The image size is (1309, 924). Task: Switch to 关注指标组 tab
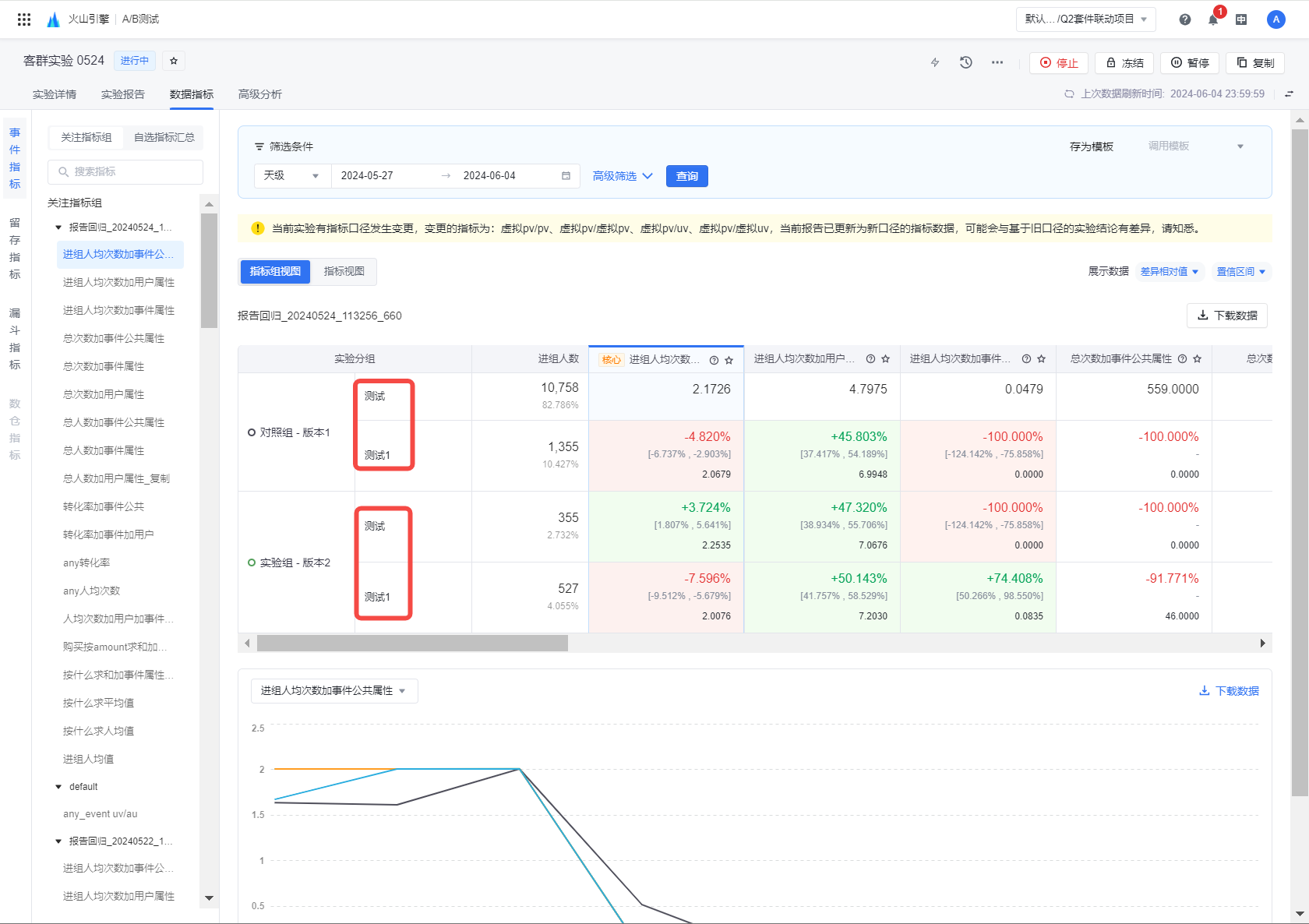pos(86,138)
